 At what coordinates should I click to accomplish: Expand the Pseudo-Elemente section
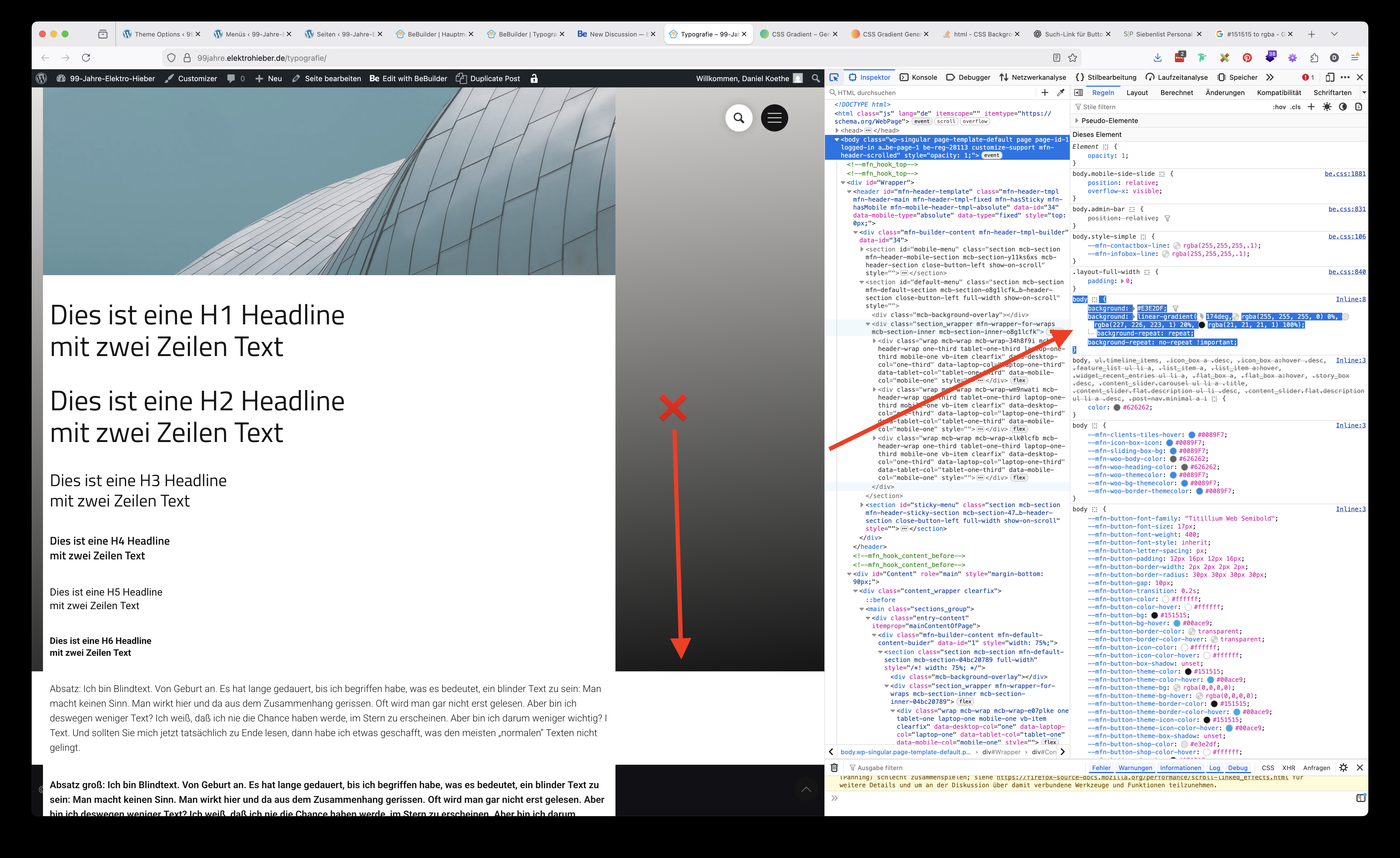pos(1077,120)
